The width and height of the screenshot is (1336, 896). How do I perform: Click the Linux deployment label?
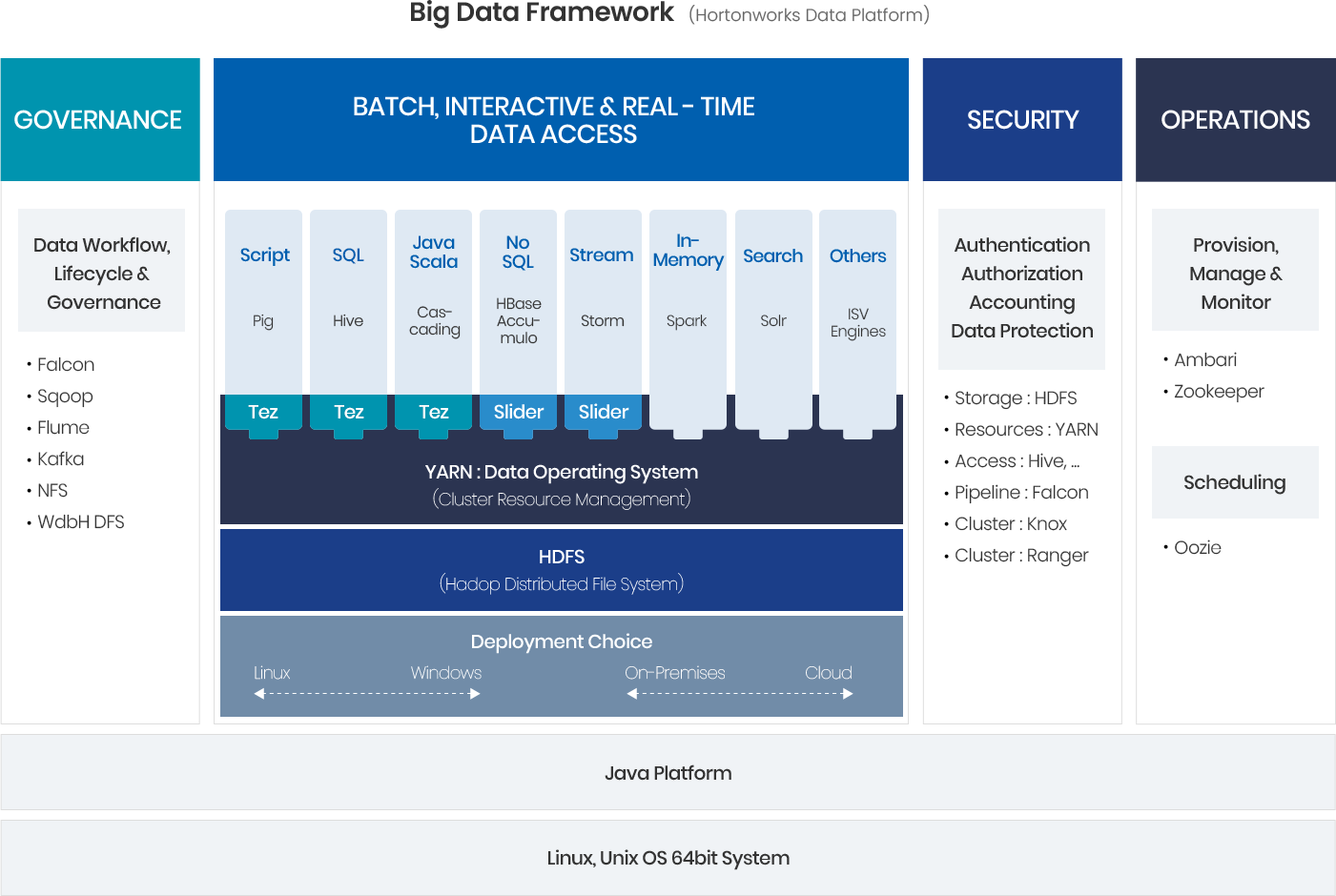pos(272,673)
